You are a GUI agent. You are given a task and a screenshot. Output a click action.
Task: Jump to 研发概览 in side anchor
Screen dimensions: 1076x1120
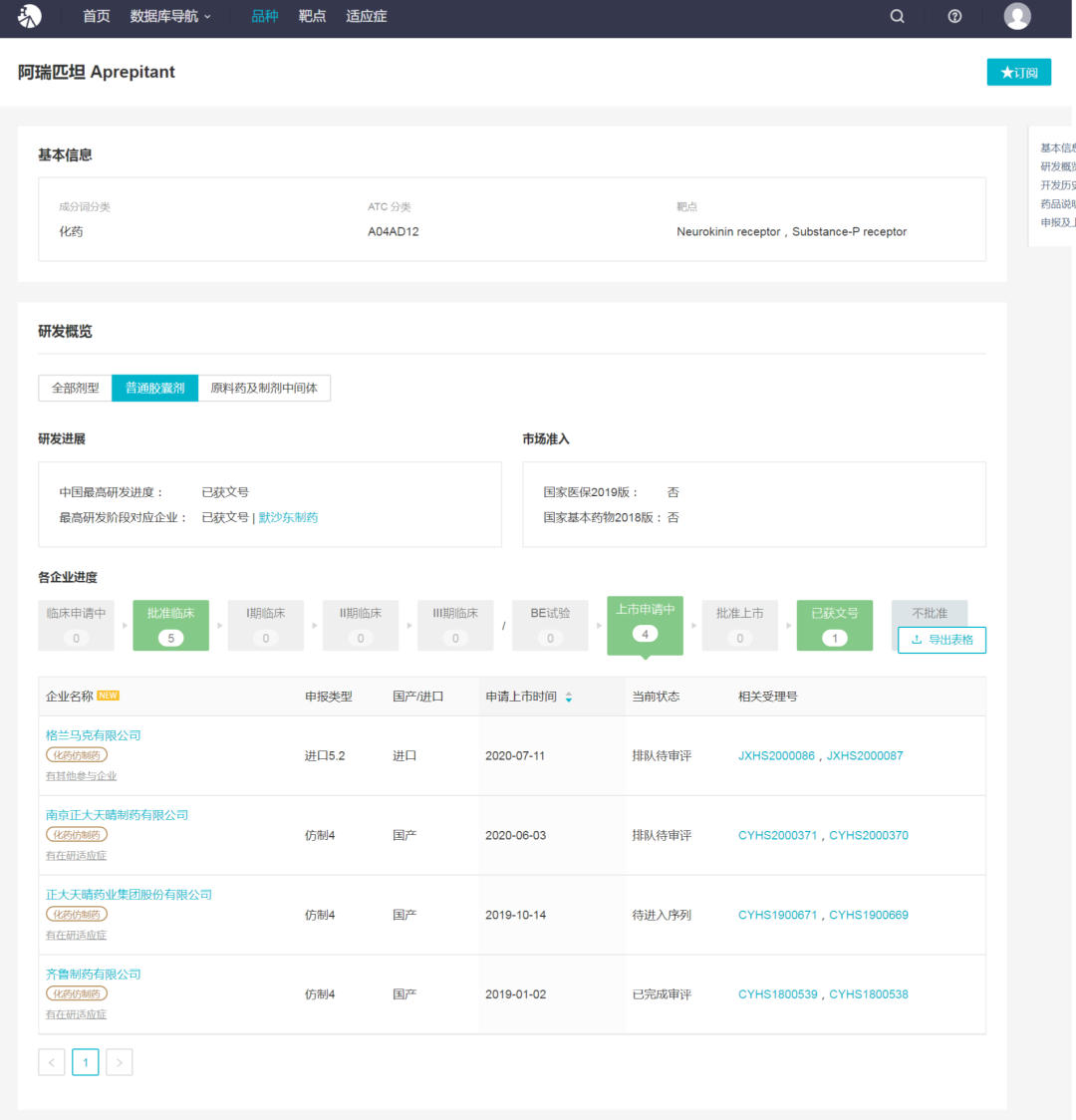click(1057, 166)
